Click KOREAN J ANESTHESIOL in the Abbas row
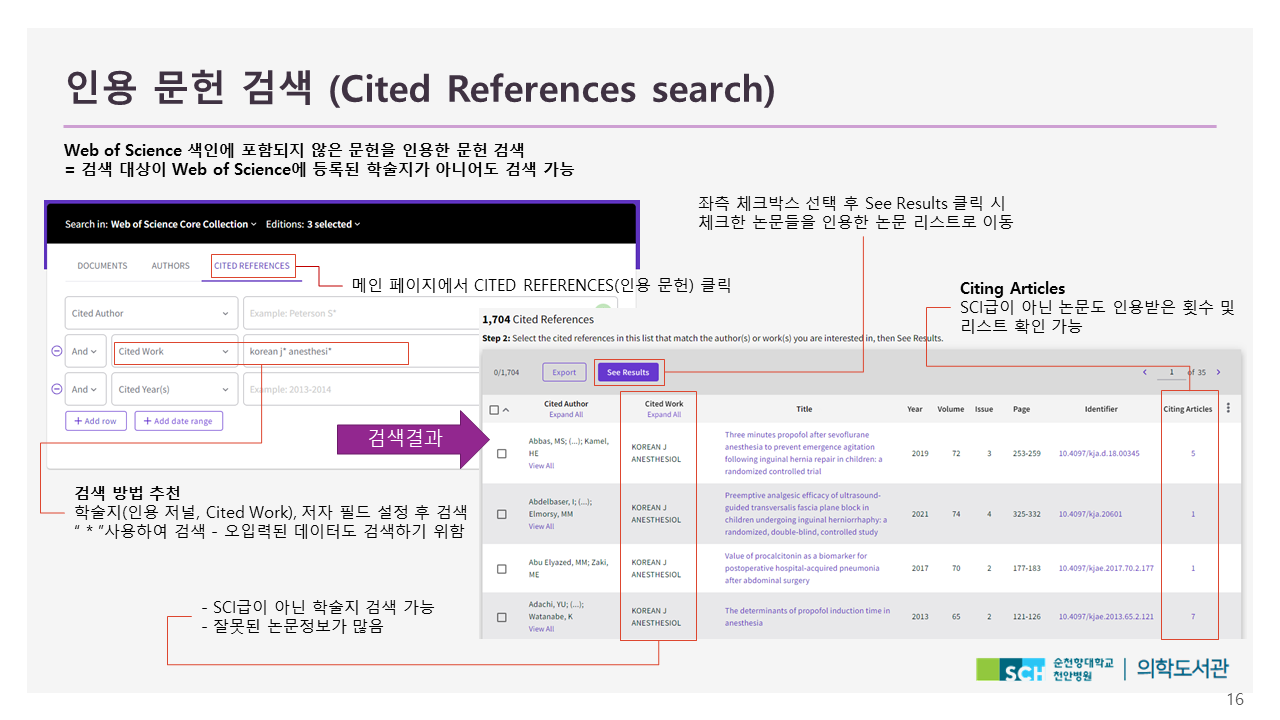Image resolution: width=1280 pixels, height=720 pixels. pos(656,454)
